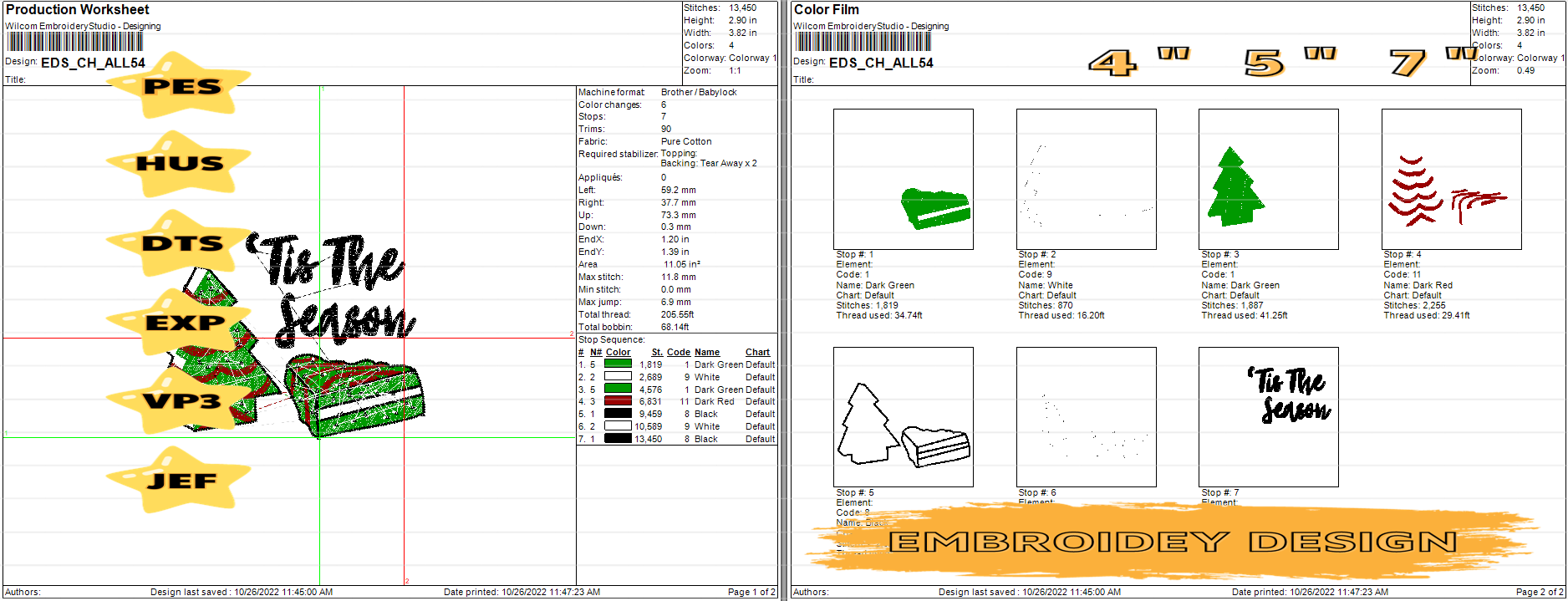Screen dimensions: 1568x601
Task: Open the Stop 7 'Tis The Season thumbnail
Action: (1268, 417)
